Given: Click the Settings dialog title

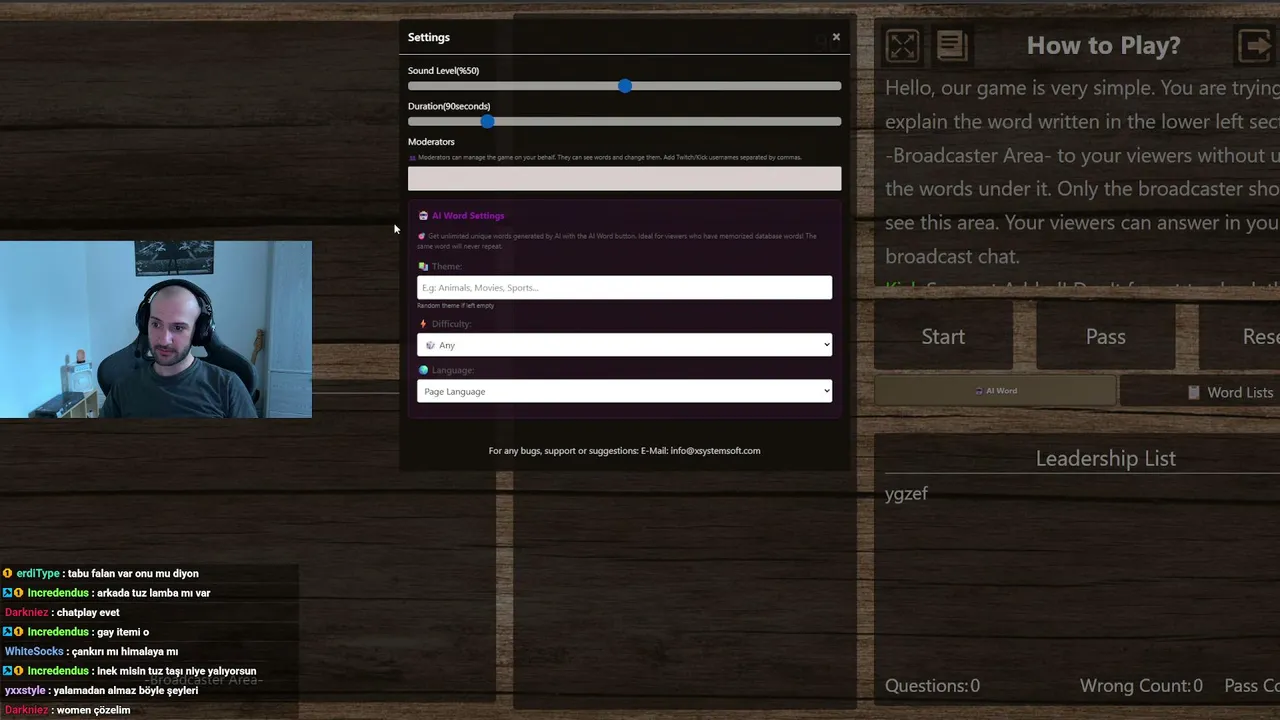Looking at the screenshot, I should pos(429,37).
